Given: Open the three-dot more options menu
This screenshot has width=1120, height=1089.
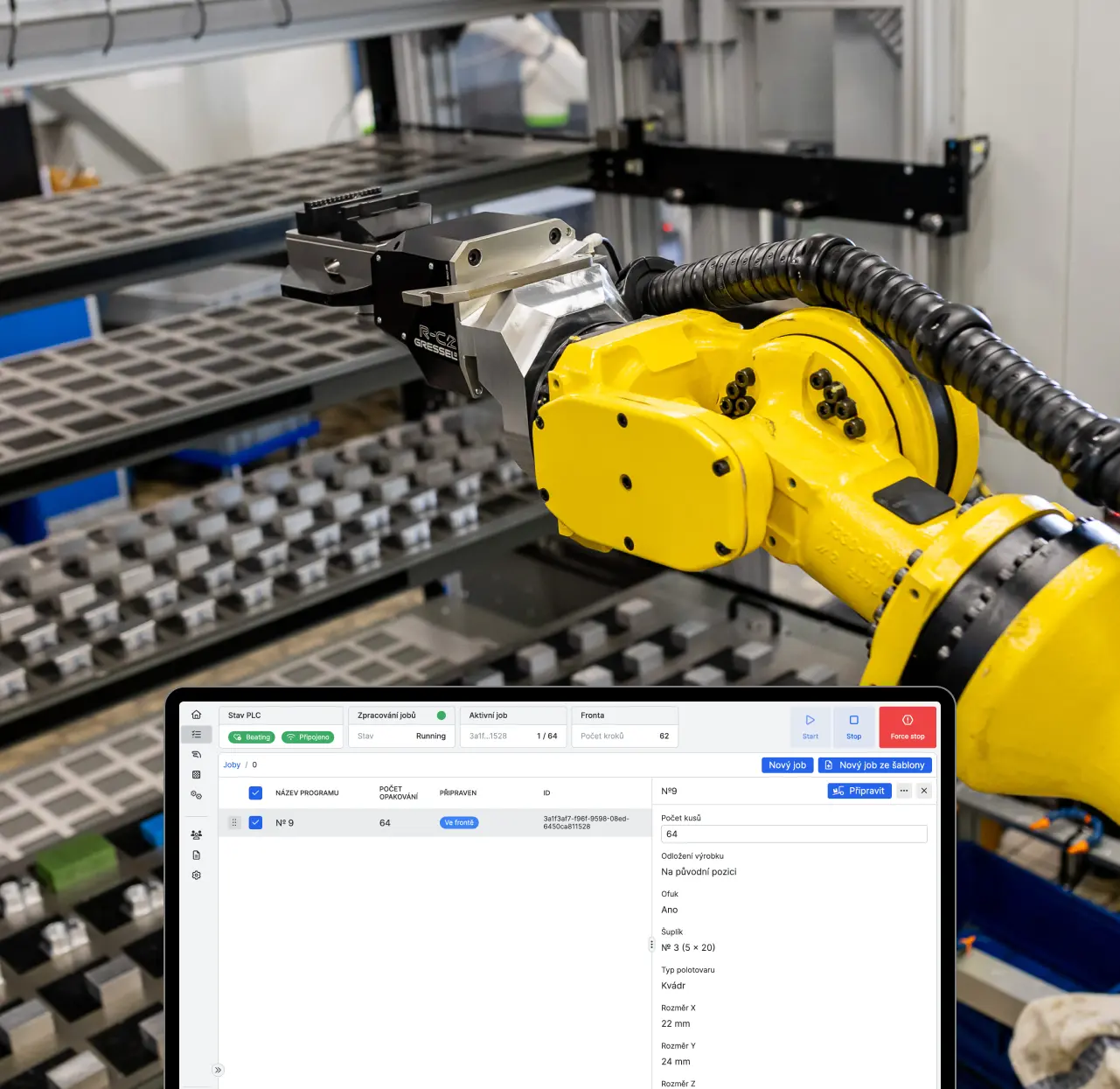Looking at the screenshot, I should 904,791.
